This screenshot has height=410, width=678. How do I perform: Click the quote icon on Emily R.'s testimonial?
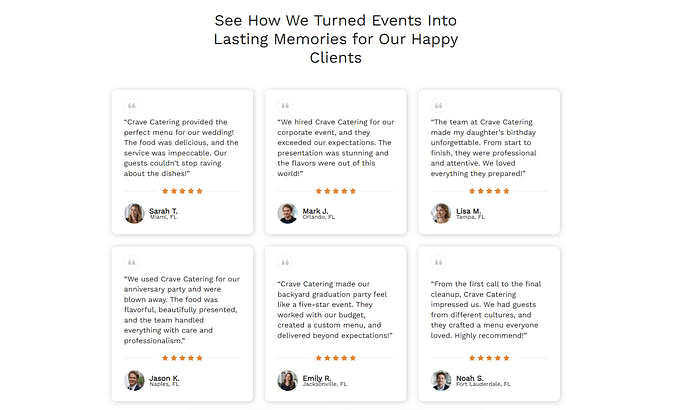[x=285, y=262]
